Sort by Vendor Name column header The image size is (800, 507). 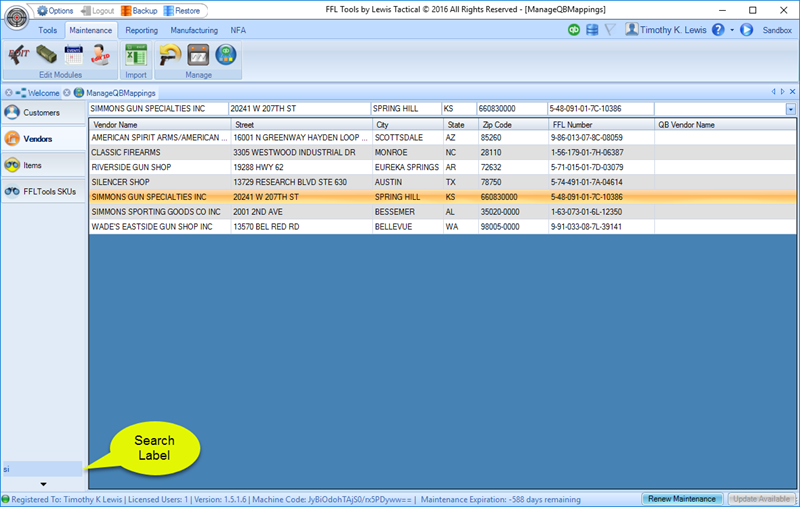click(160, 124)
